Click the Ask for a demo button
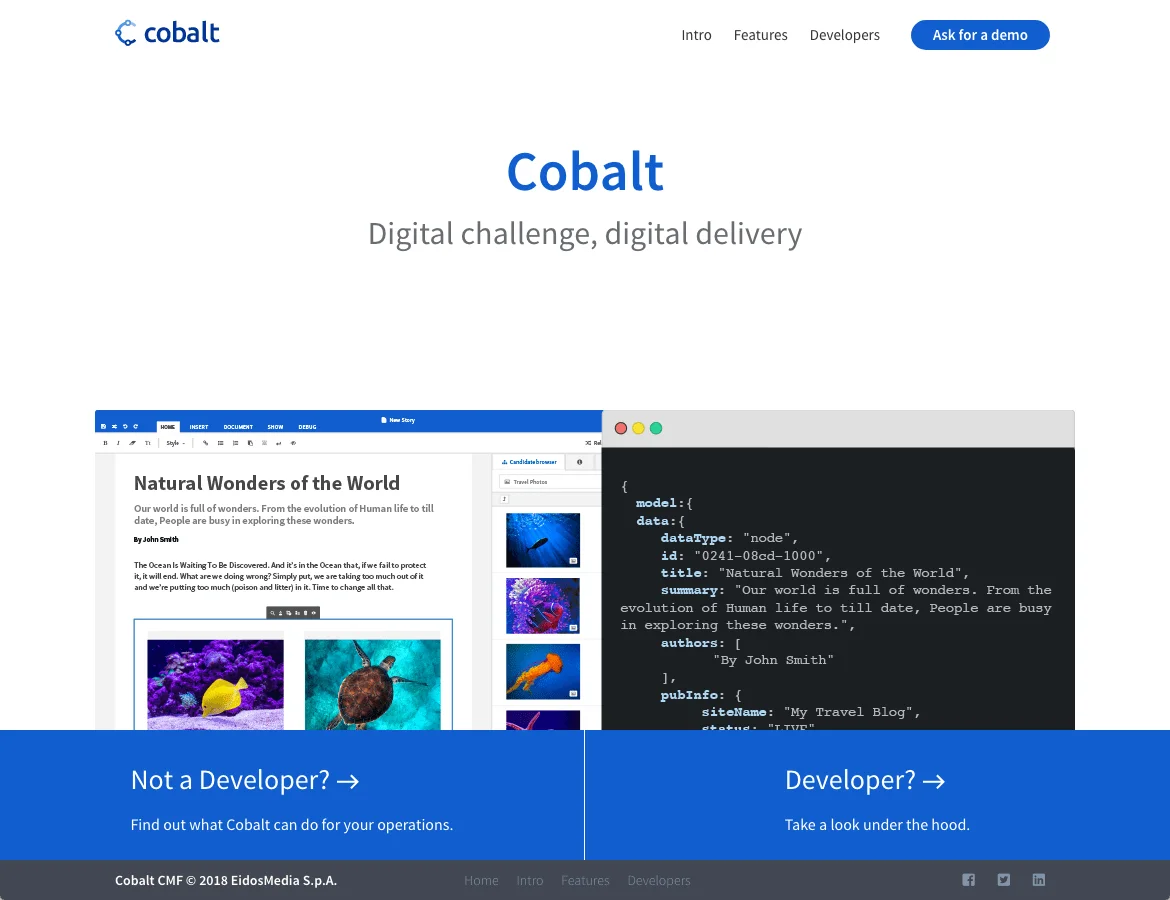1170x900 pixels. point(980,35)
